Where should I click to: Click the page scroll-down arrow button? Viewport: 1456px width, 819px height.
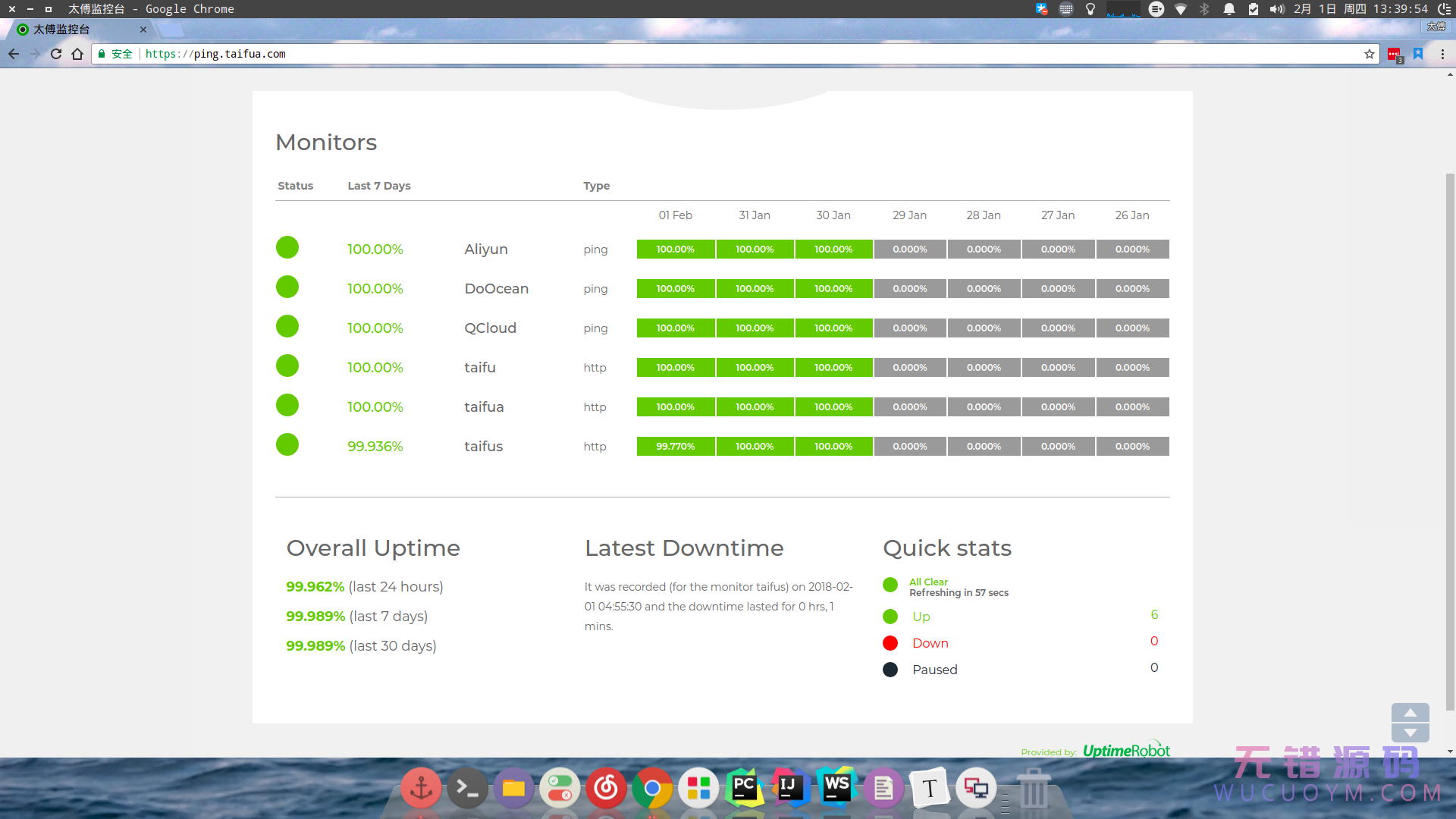point(1410,733)
